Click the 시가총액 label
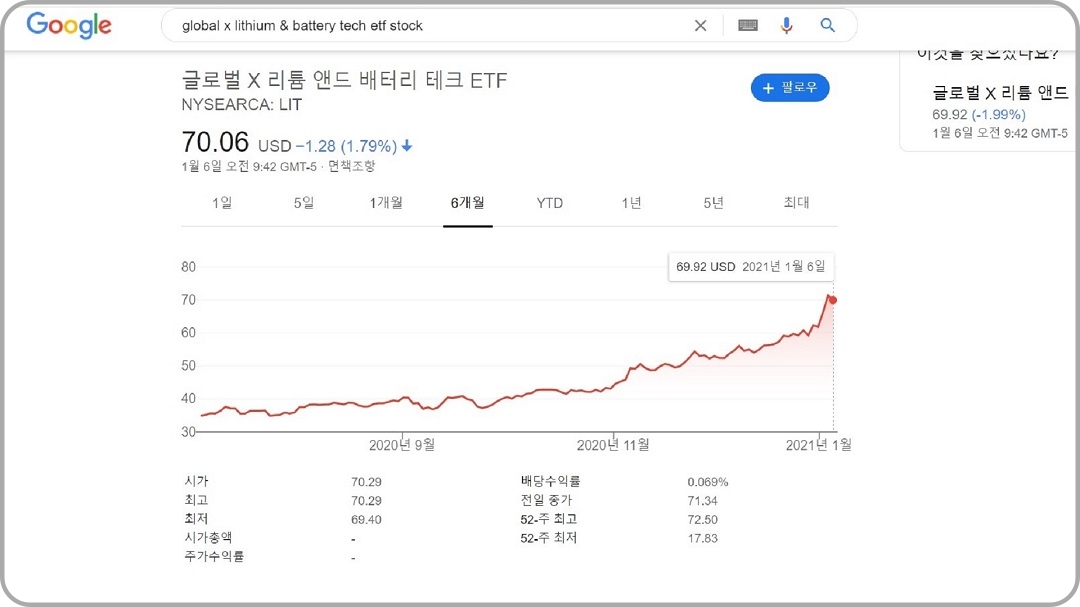The image size is (1080, 607). [208, 537]
